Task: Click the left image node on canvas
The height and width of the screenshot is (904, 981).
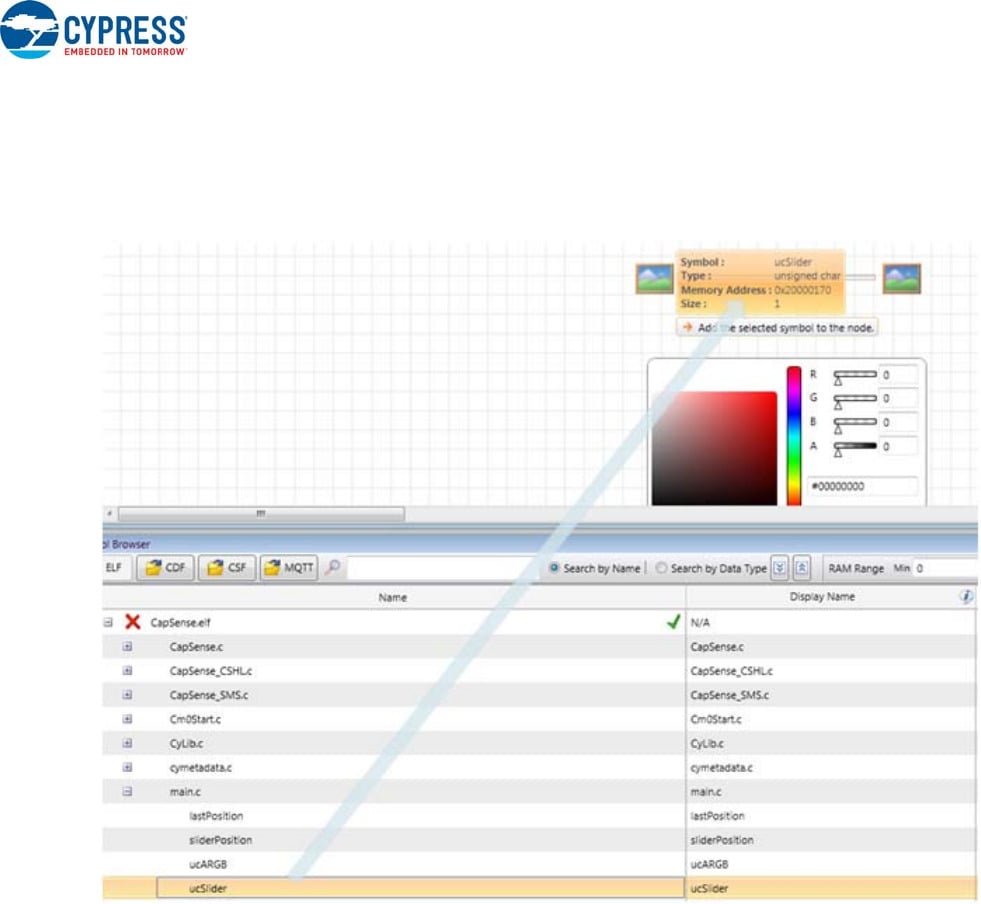Action: (x=655, y=279)
